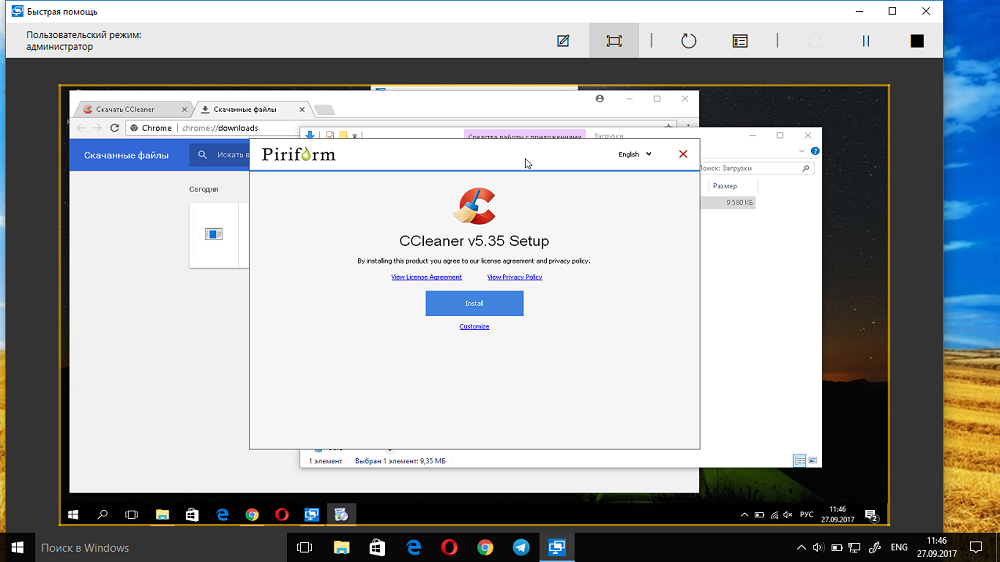Switch Explorer to details view icon
Viewport: 1000px width, 562px height.
tap(799, 461)
